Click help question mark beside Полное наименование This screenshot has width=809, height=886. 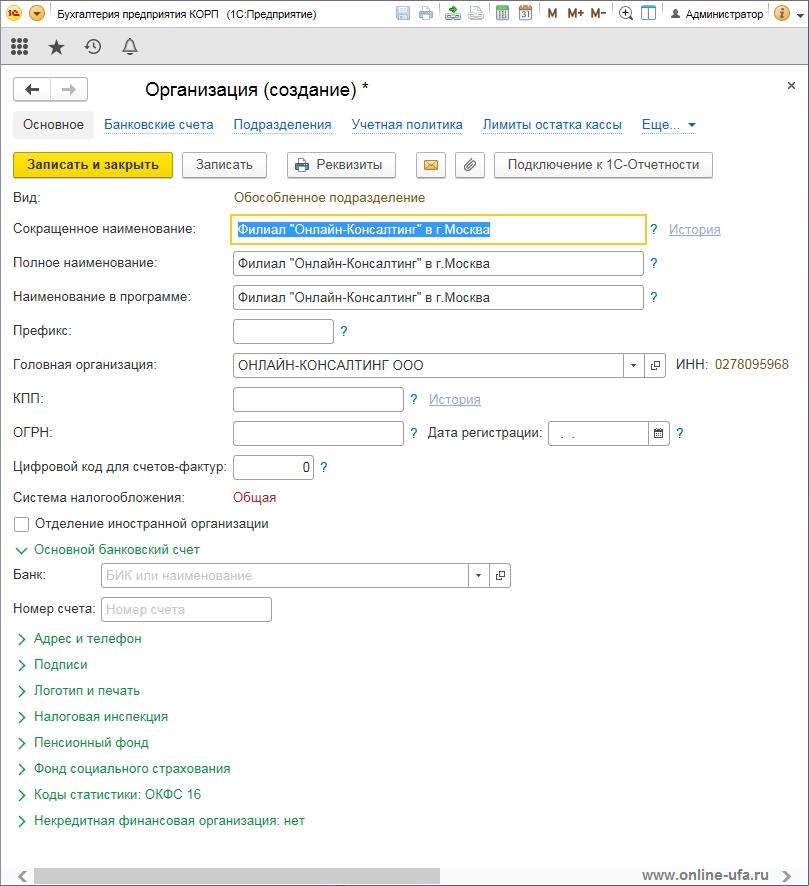click(x=654, y=263)
